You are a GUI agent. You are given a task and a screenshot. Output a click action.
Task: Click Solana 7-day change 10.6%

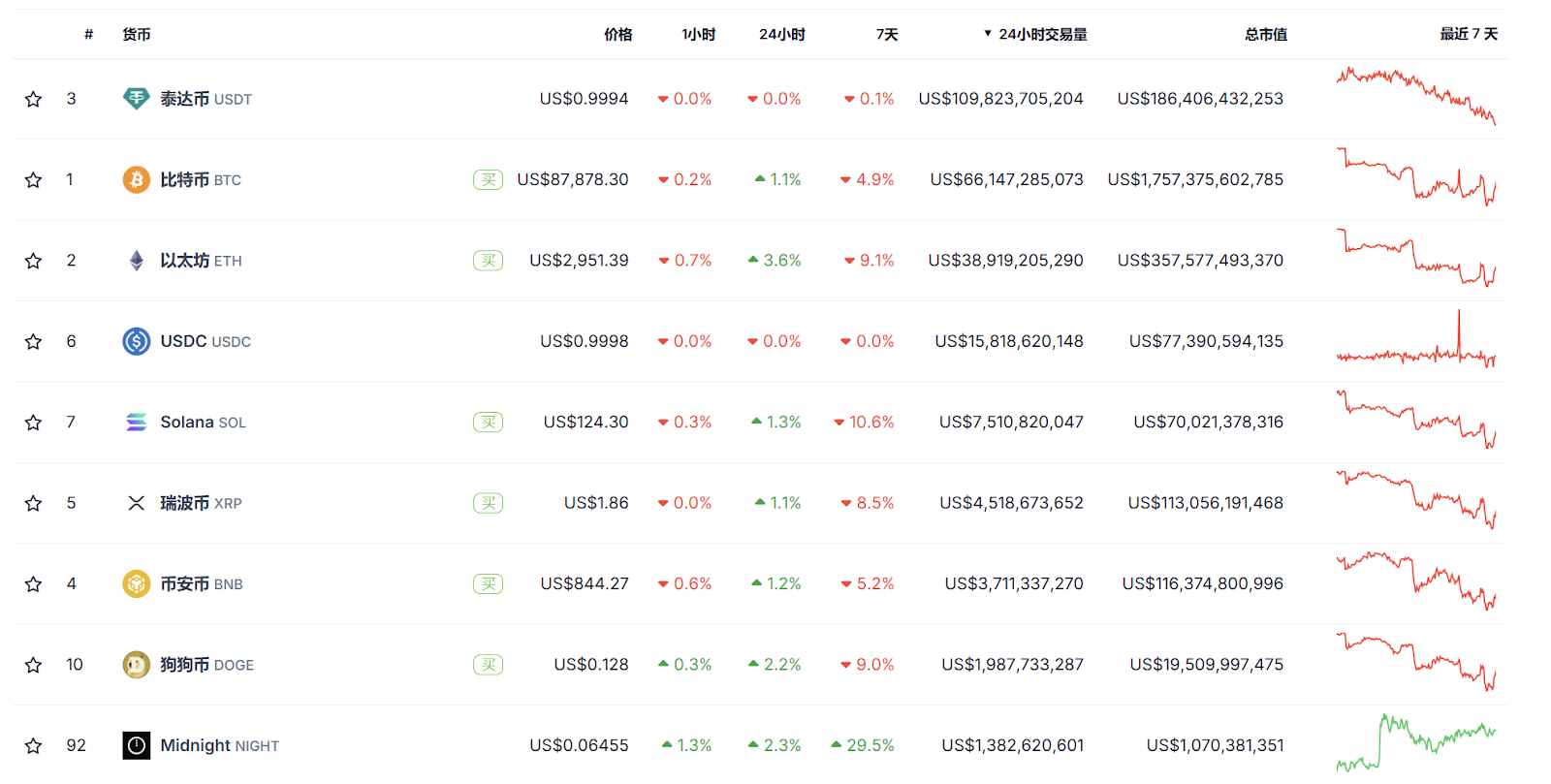click(x=864, y=422)
